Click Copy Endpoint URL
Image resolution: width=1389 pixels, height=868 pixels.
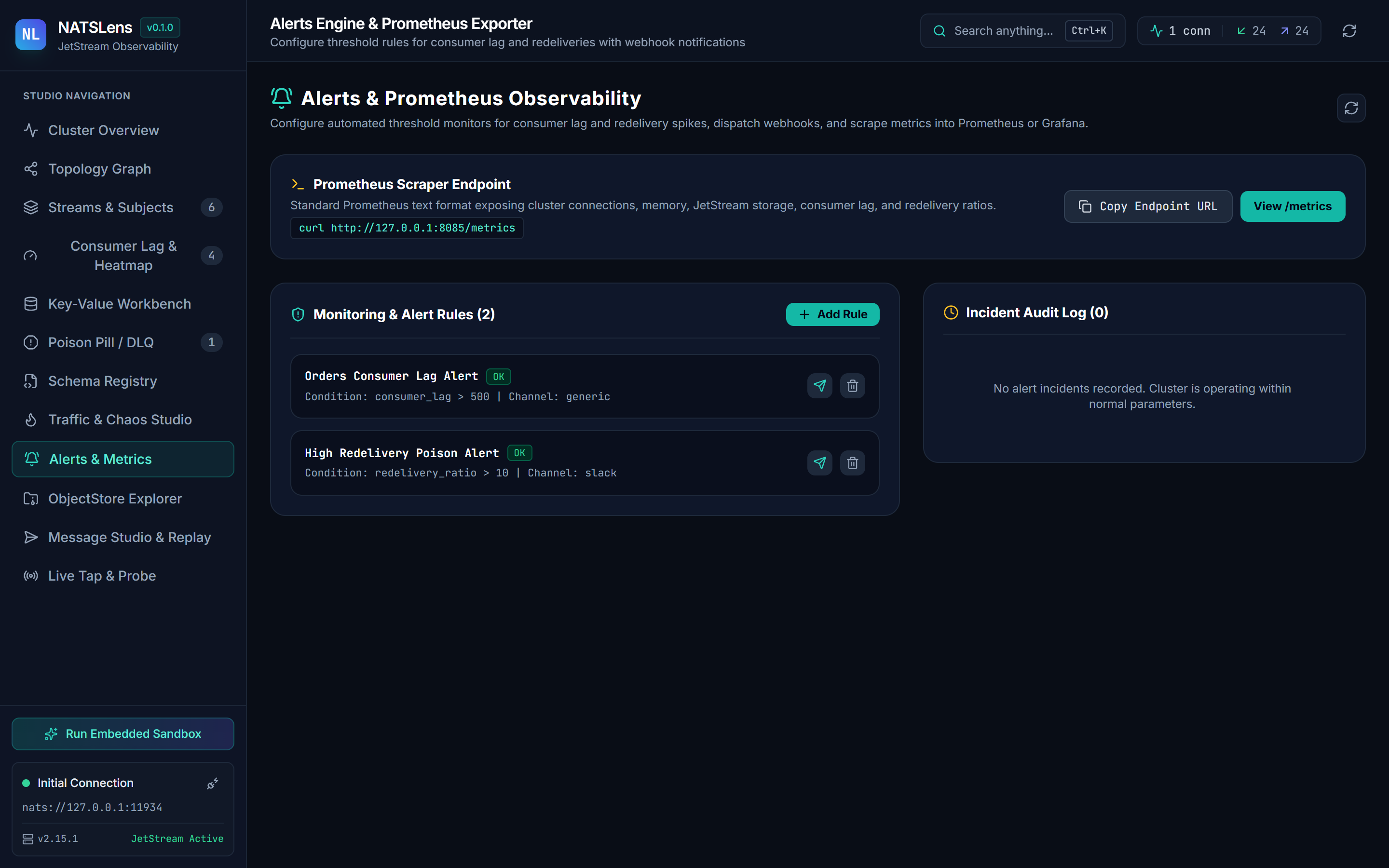coord(1147,207)
